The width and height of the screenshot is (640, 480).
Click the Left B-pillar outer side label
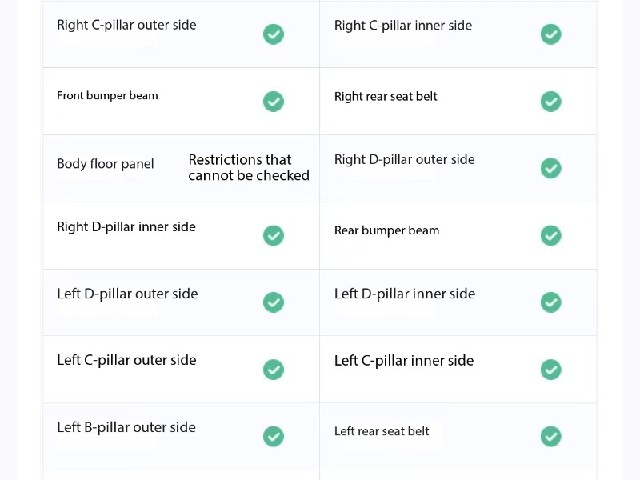click(126, 427)
